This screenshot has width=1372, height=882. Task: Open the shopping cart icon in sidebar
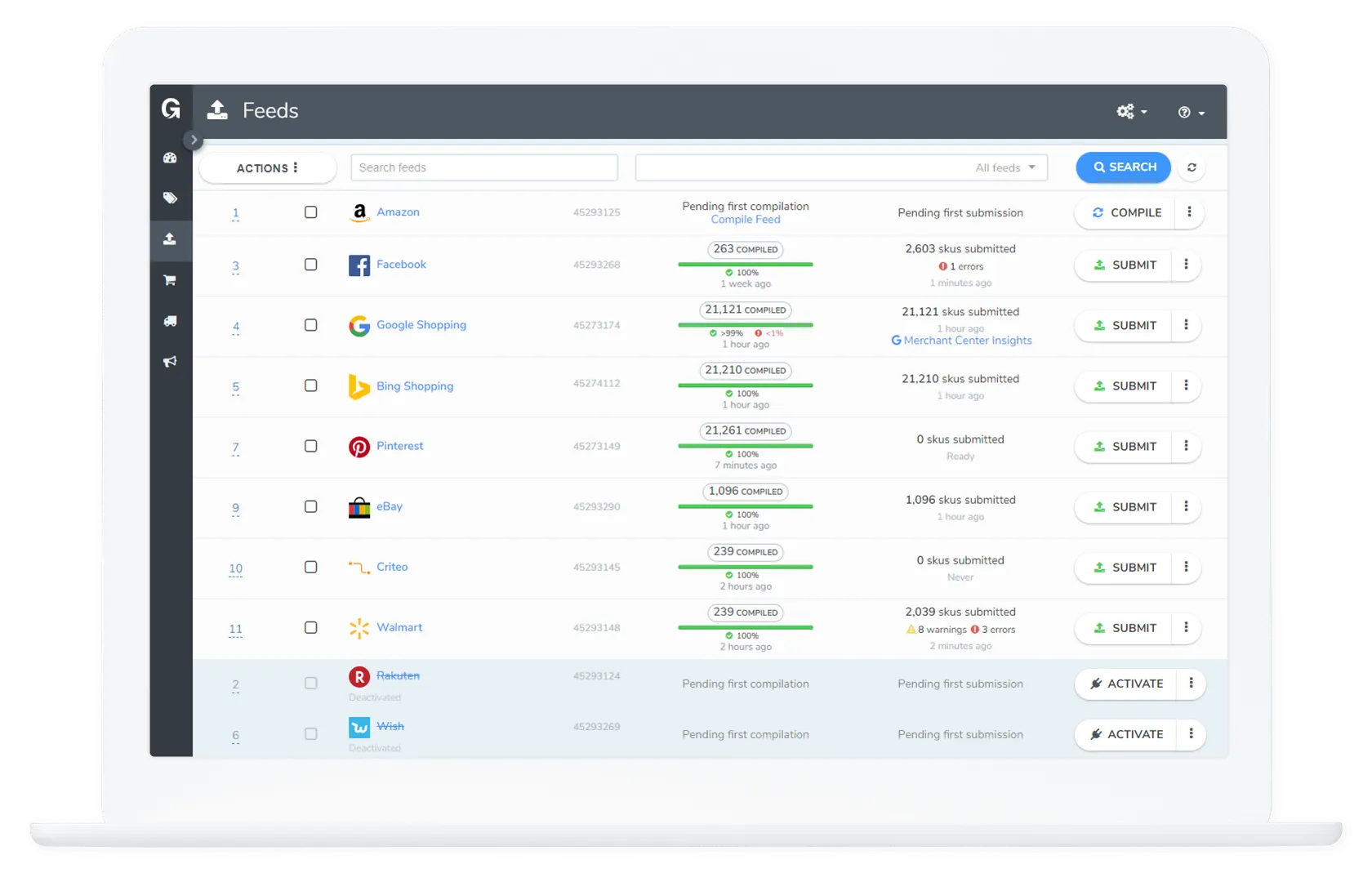(x=170, y=280)
